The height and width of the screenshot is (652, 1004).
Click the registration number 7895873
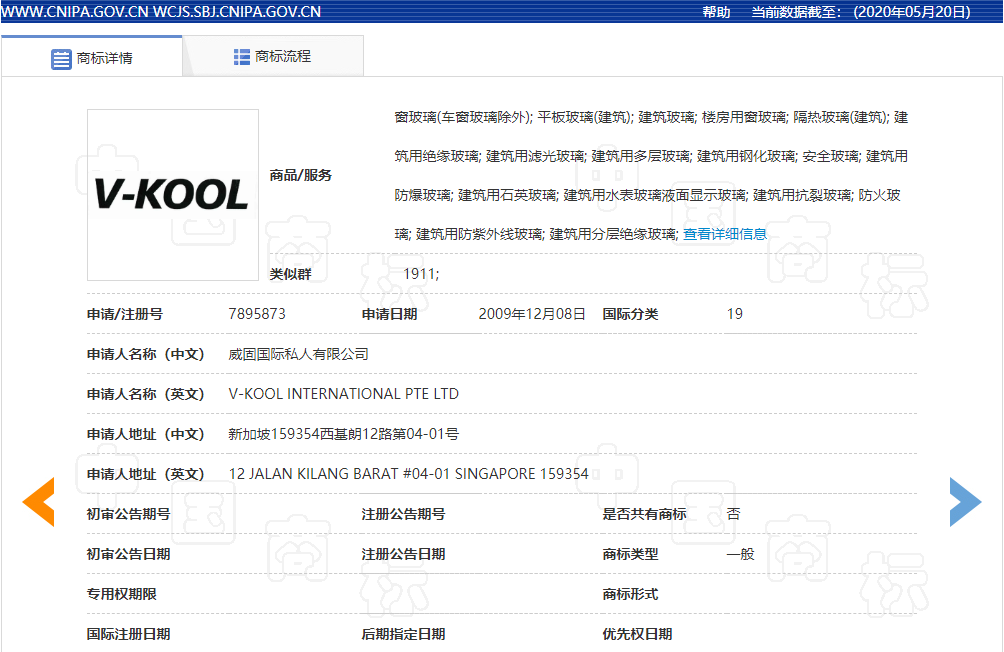tap(257, 314)
